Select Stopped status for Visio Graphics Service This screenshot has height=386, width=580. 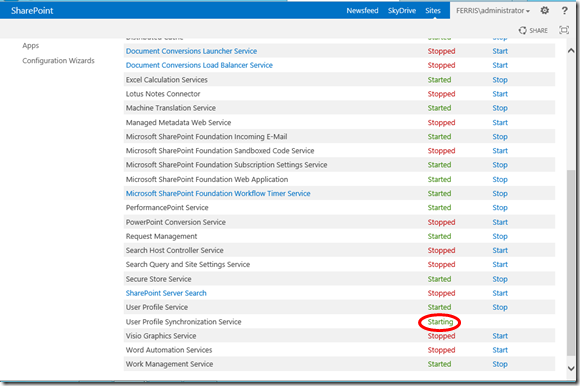click(441, 336)
